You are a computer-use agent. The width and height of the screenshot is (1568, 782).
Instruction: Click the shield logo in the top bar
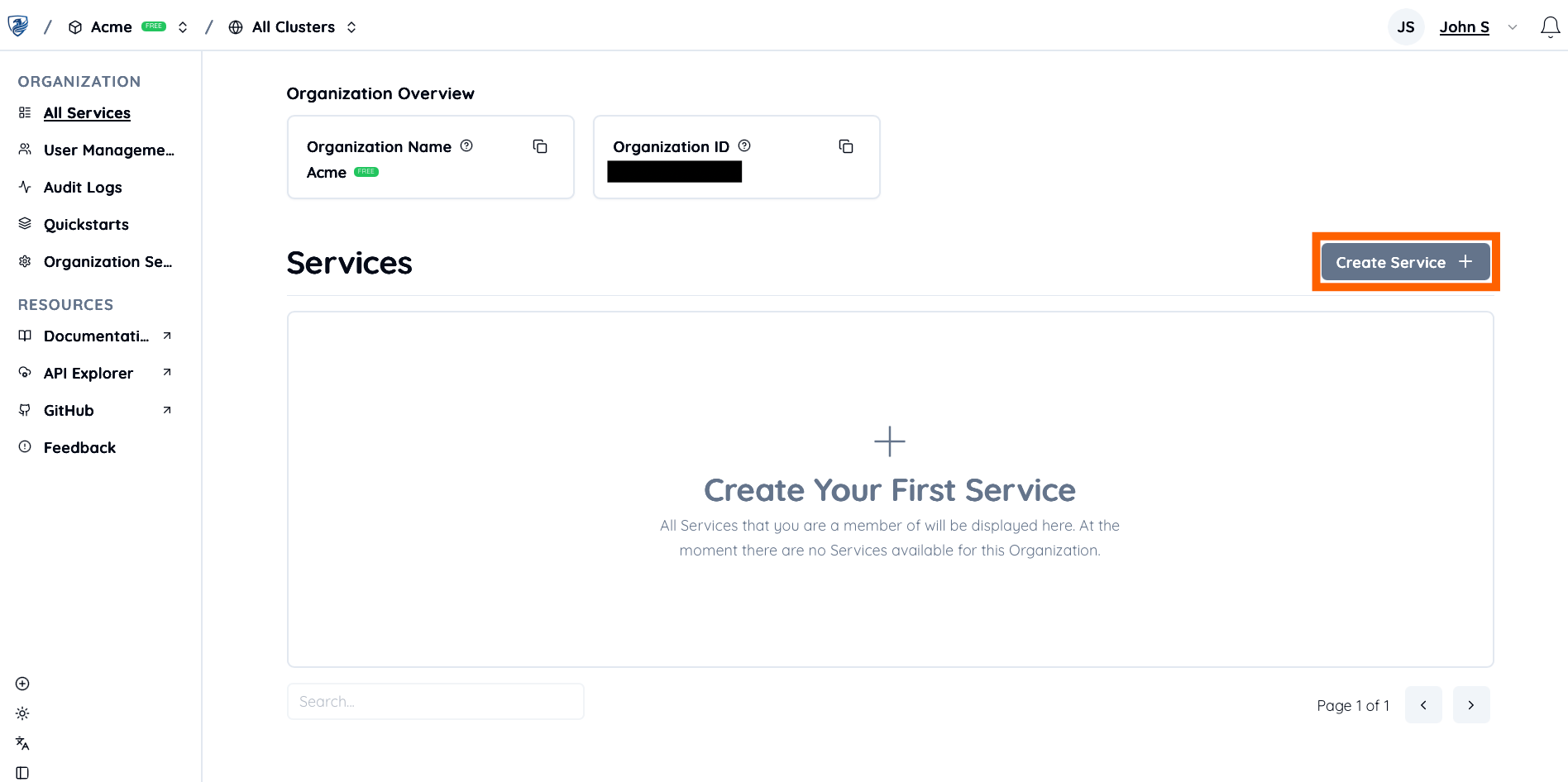(x=18, y=26)
